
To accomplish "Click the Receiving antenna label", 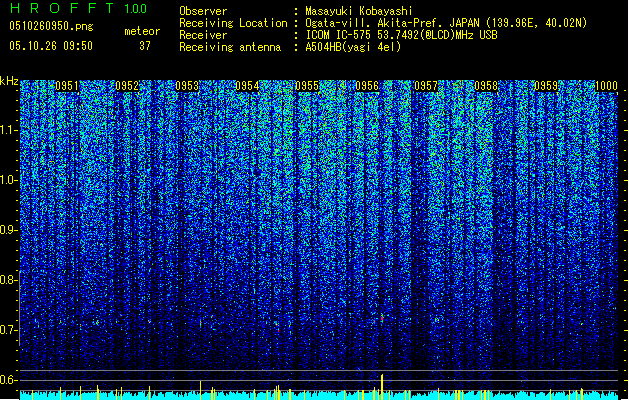I will tap(230, 47).
